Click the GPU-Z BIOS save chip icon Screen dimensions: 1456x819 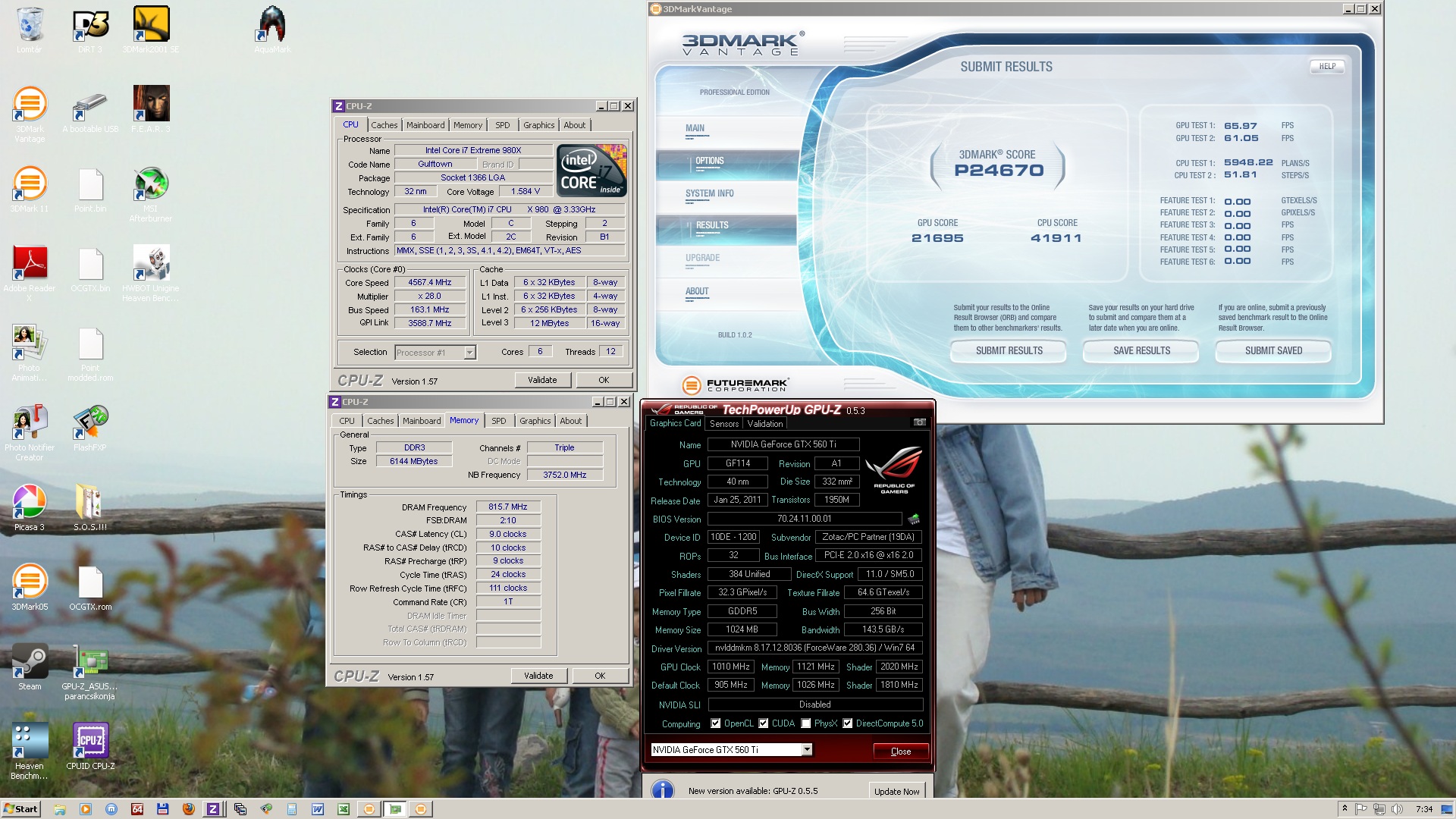pyautogui.click(x=914, y=519)
